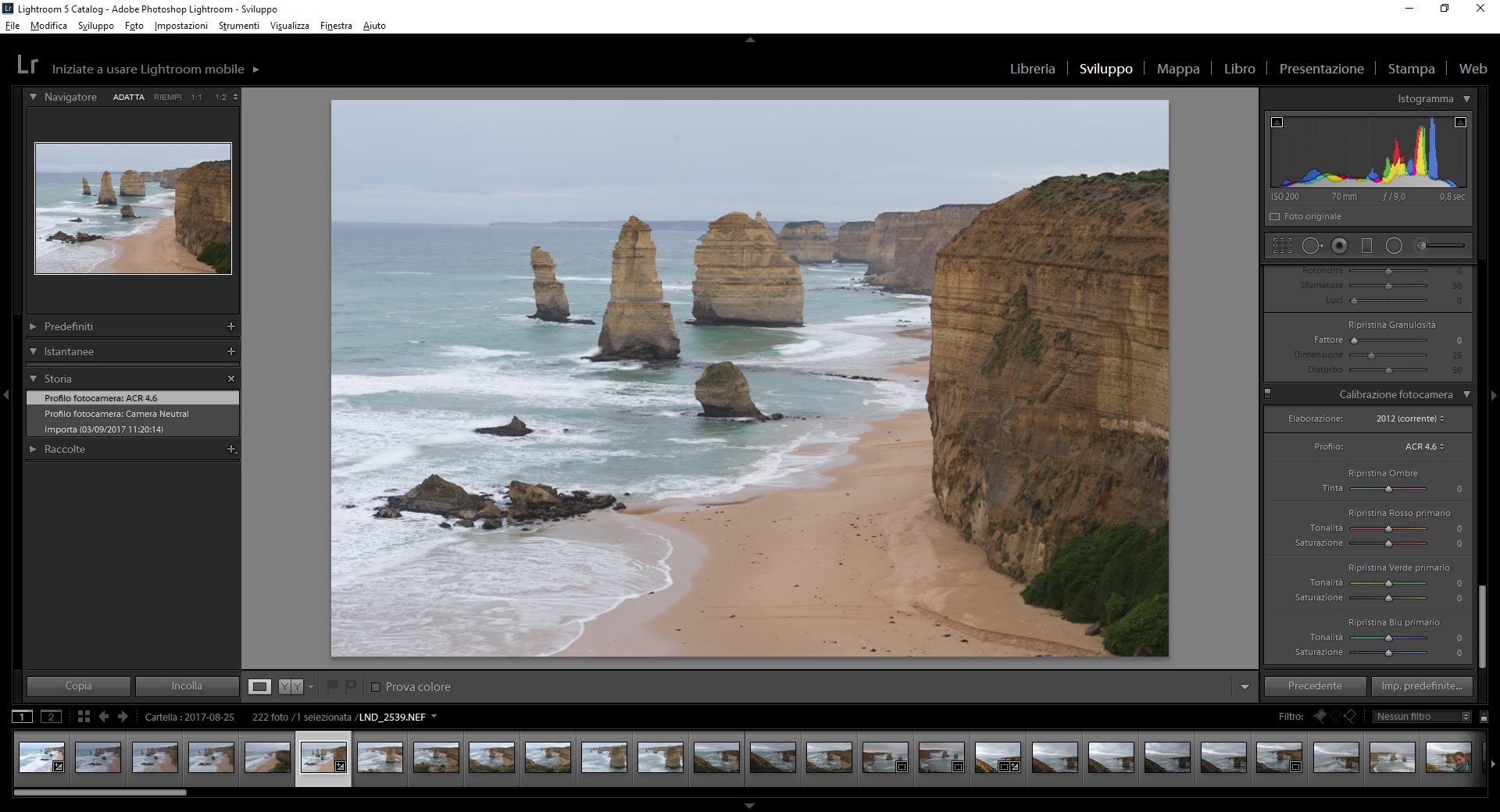
Task: Tick the Foto originale checkbox
Action: pos(1275,217)
